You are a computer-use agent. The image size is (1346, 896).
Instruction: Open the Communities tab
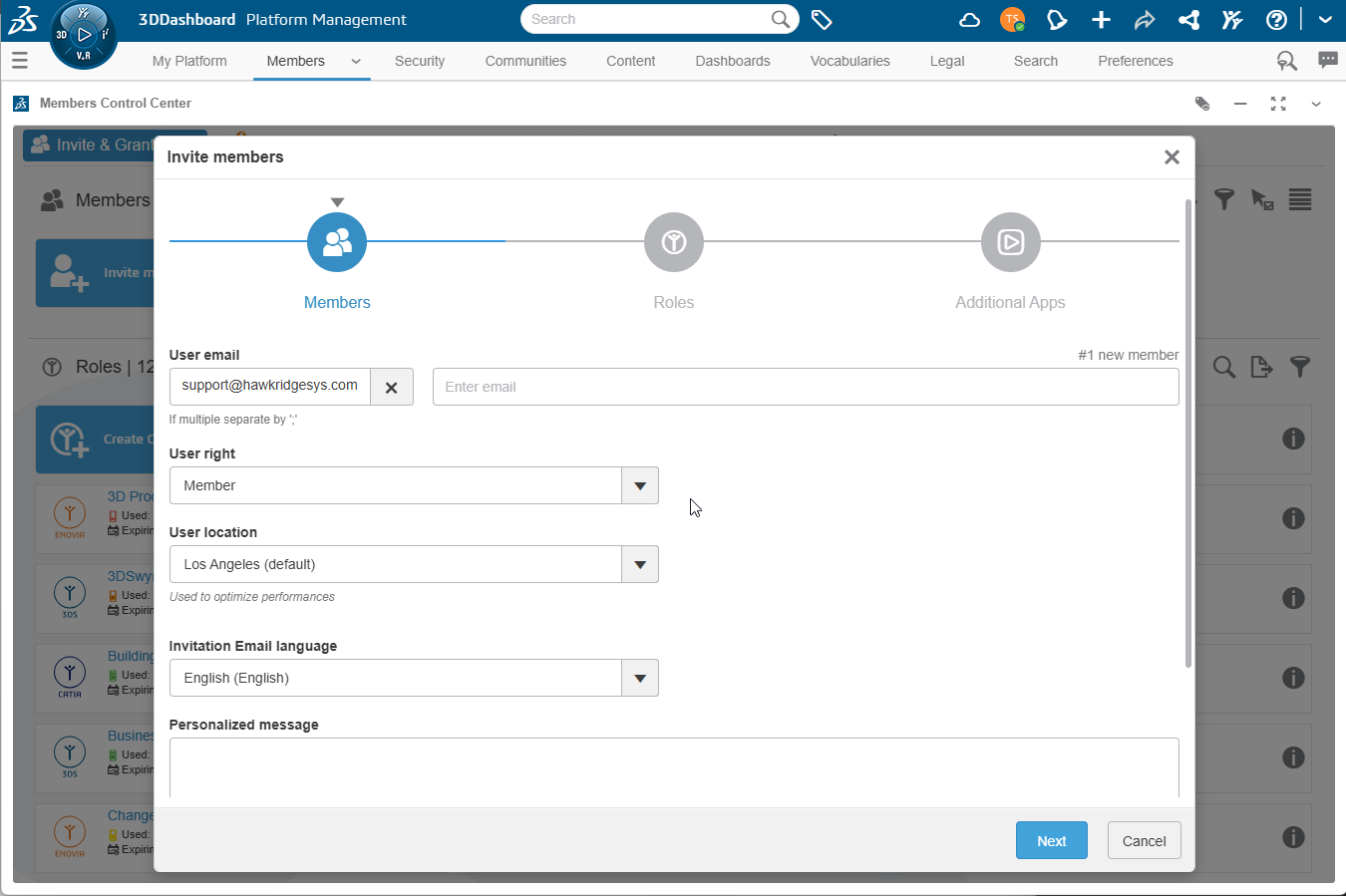tap(525, 61)
